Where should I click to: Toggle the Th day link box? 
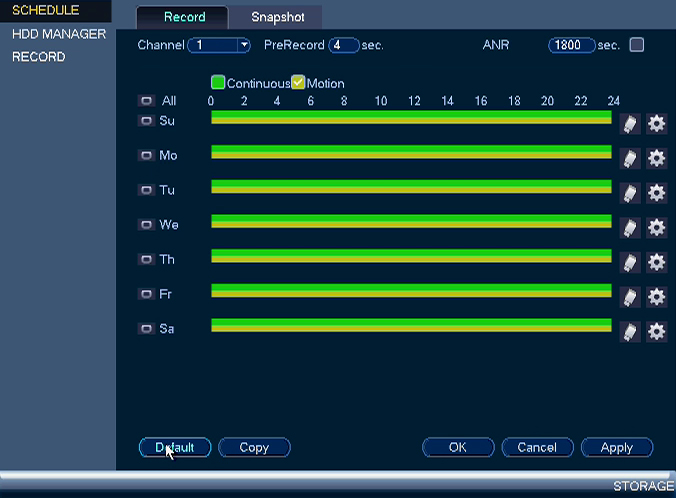146,259
